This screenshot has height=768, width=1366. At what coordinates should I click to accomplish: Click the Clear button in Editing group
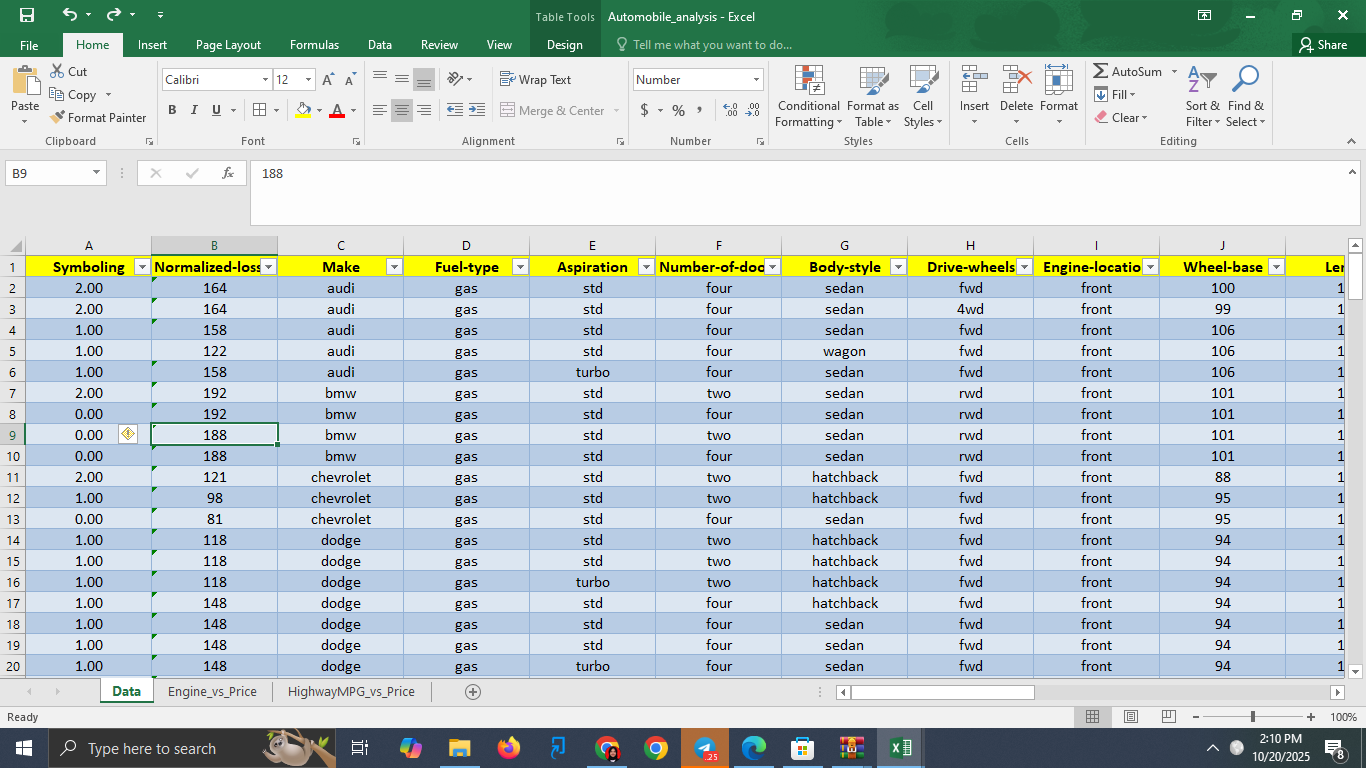point(1121,118)
